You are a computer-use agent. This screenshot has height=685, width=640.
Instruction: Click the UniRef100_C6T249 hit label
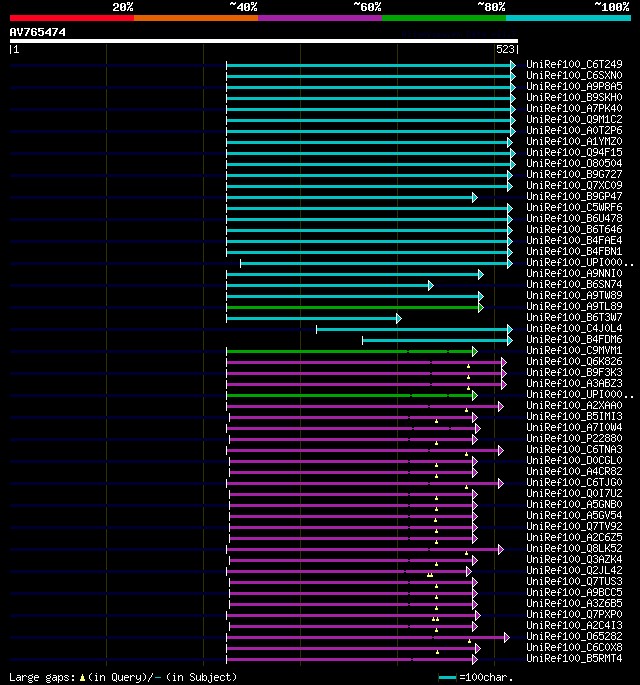point(574,64)
